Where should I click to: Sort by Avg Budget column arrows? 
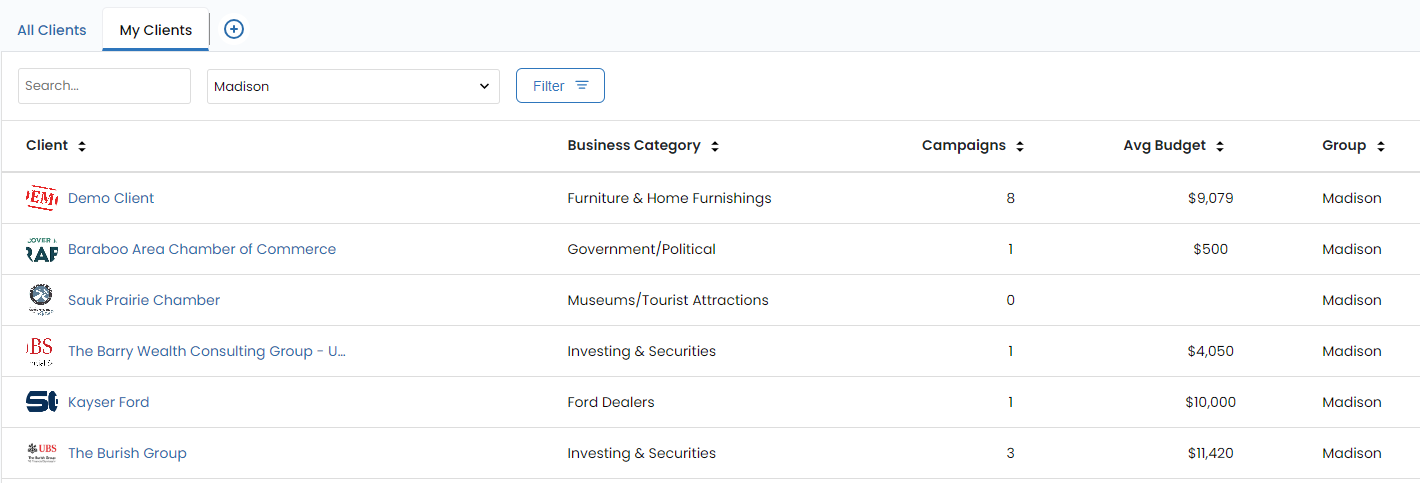[1221, 146]
